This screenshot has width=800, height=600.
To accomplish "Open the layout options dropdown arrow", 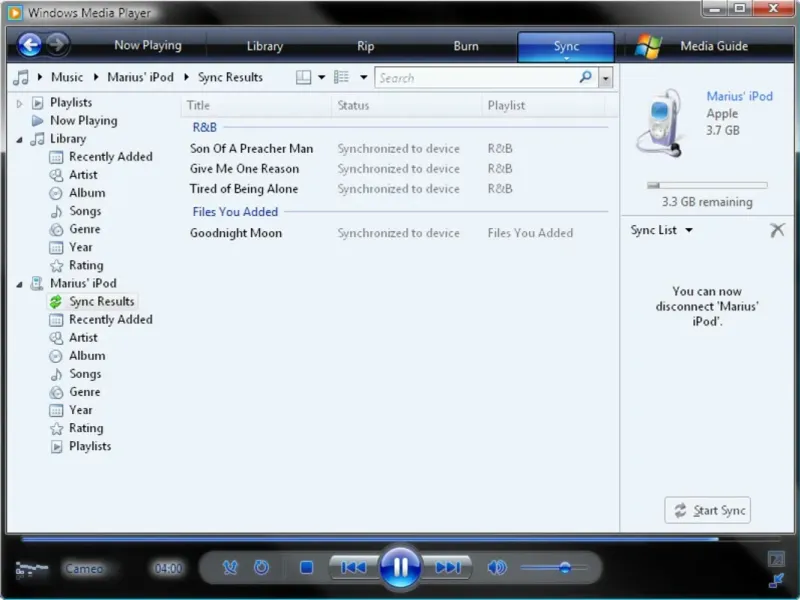I will click(321, 78).
